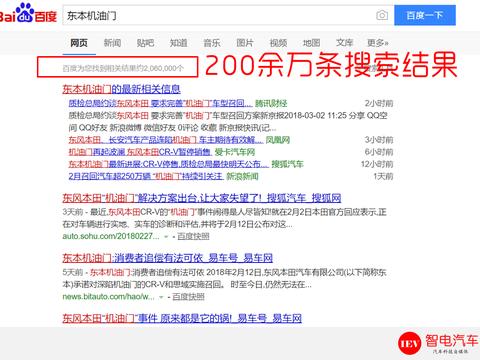Open camera image search icon

(x=382, y=15)
